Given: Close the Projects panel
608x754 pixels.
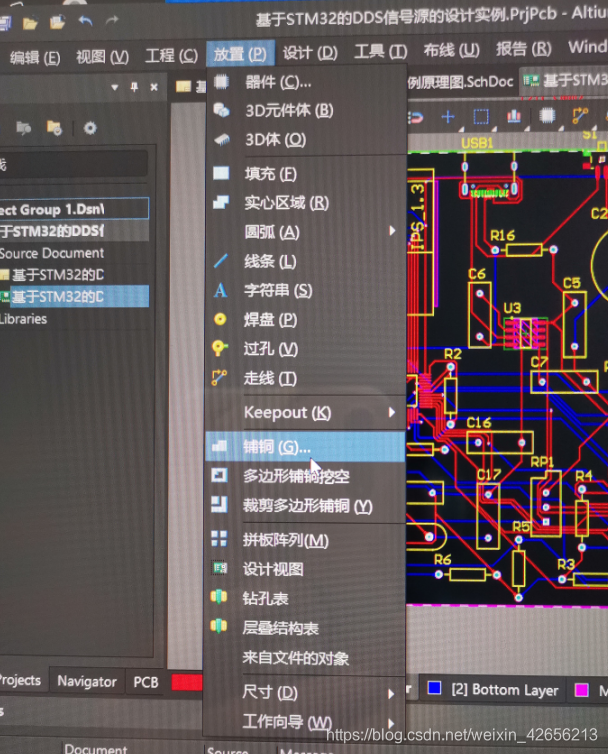Looking at the screenshot, I should [x=154, y=87].
